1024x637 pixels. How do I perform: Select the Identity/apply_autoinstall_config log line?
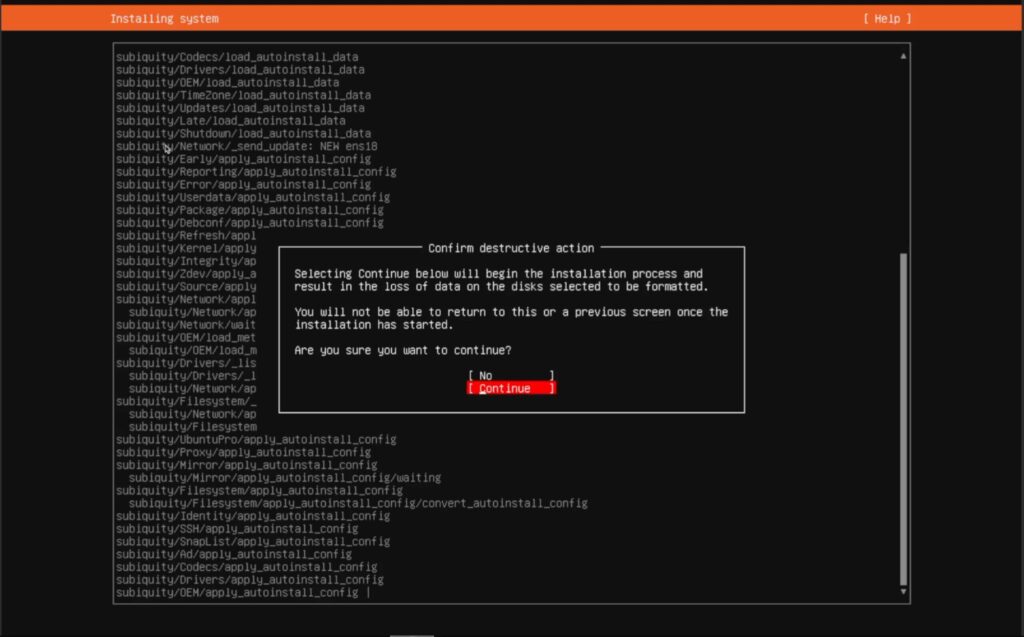click(x=253, y=516)
